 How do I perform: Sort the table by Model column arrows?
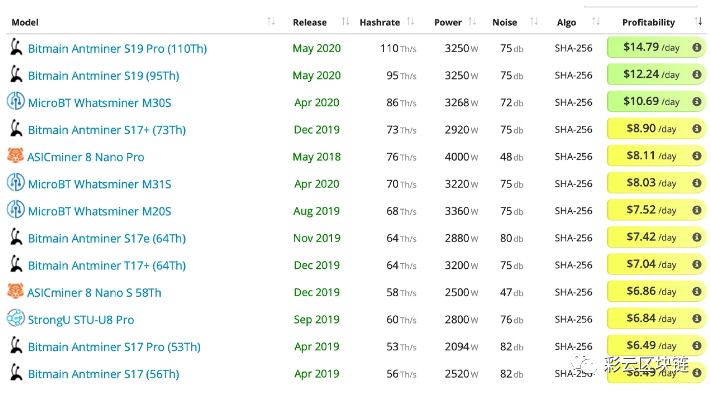[271, 21]
